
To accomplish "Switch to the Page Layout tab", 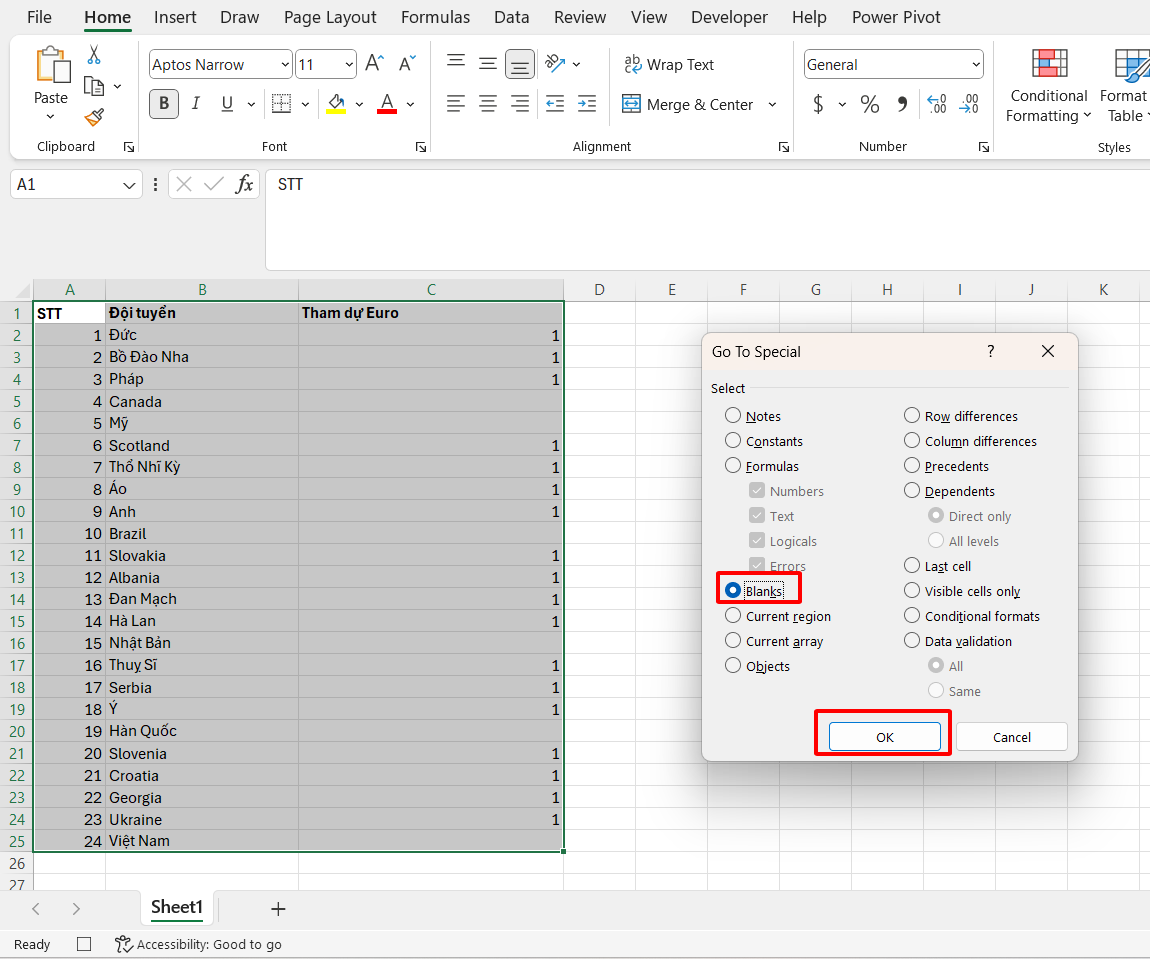I will [330, 17].
